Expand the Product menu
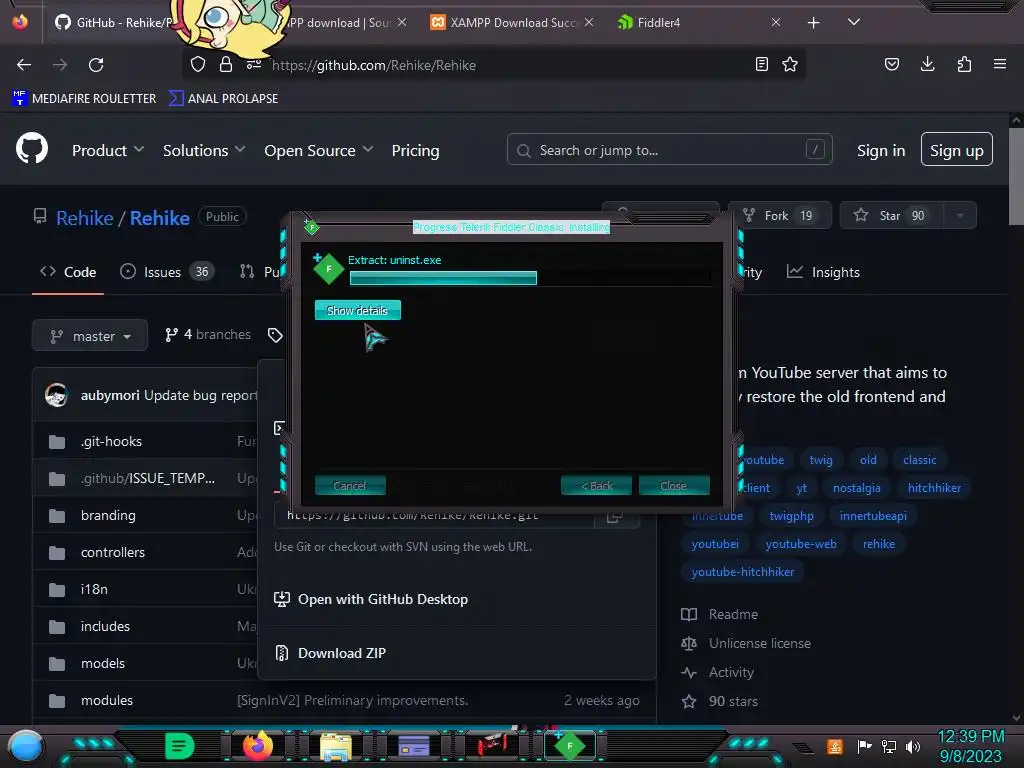 point(108,150)
